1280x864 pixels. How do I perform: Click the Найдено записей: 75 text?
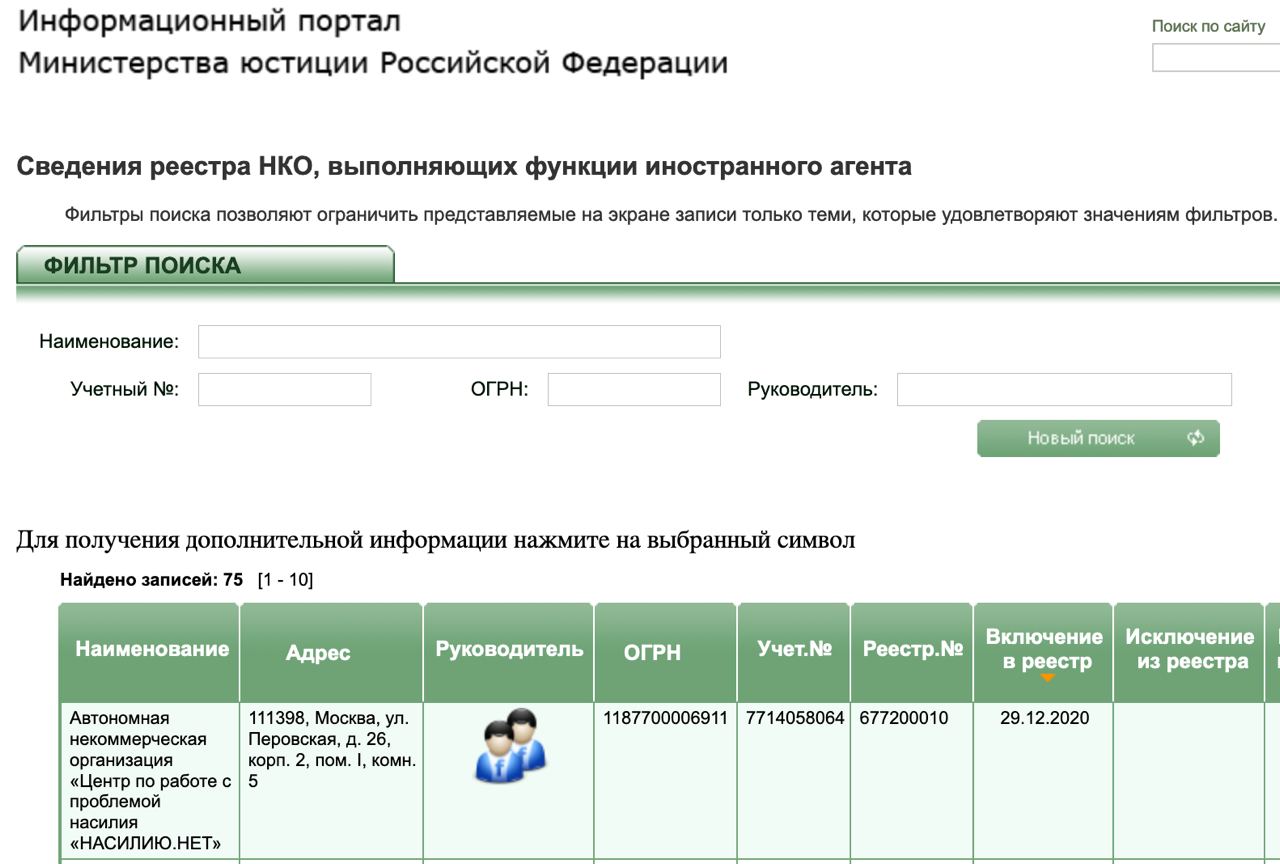pos(151,579)
